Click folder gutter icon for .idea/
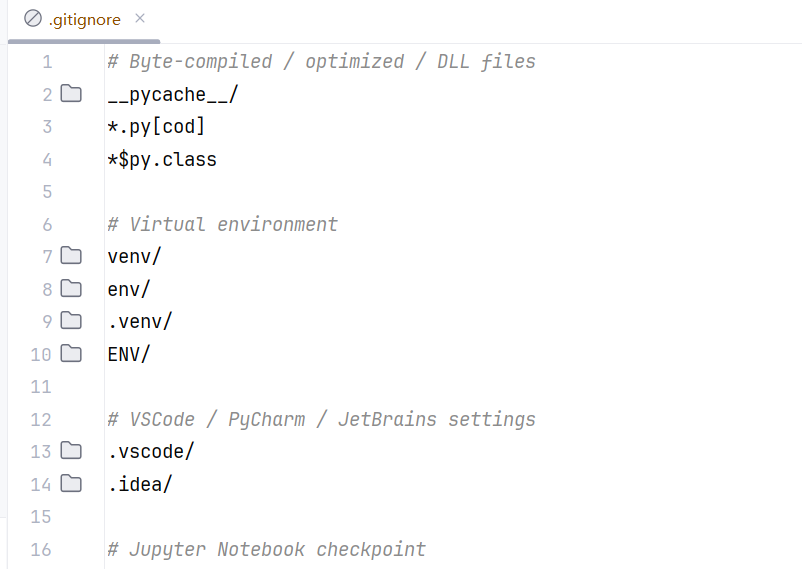 (x=71, y=484)
